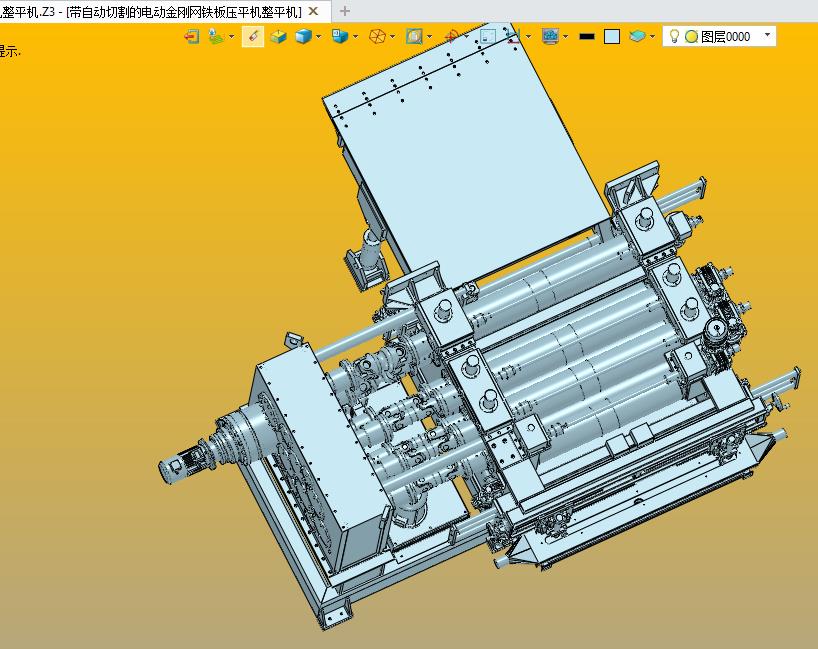Select the blue shaded cube display icon

[x=304, y=37]
